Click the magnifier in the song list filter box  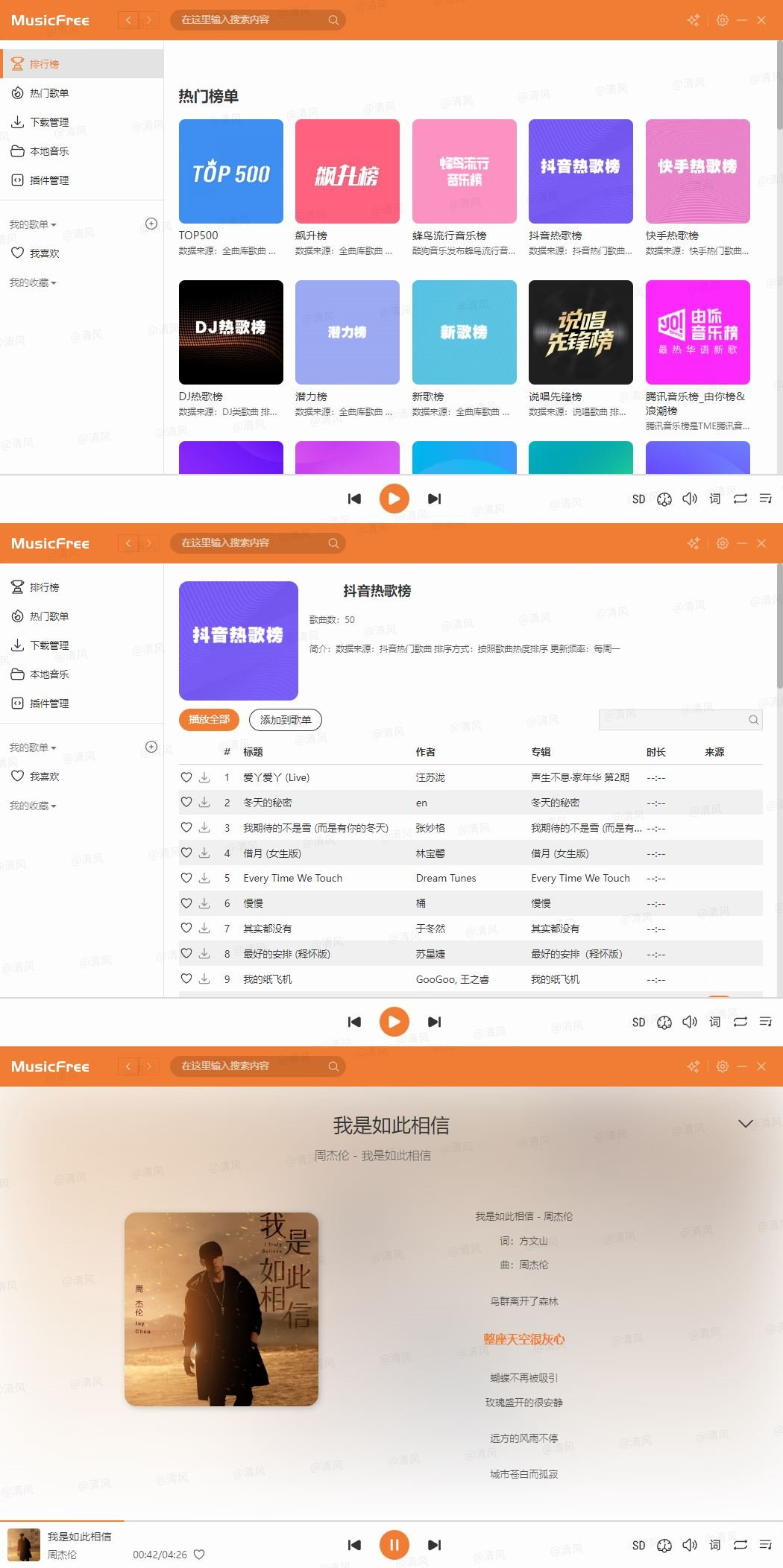tap(753, 720)
